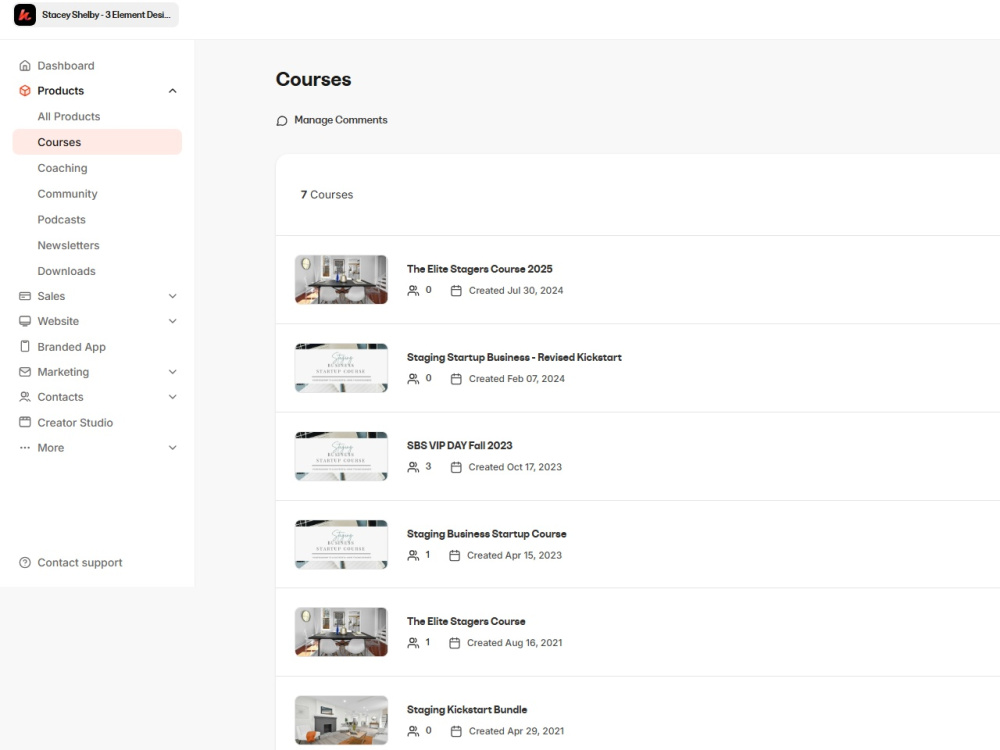Open All Products
Image resolution: width=1000 pixels, height=750 pixels.
(69, 117)
